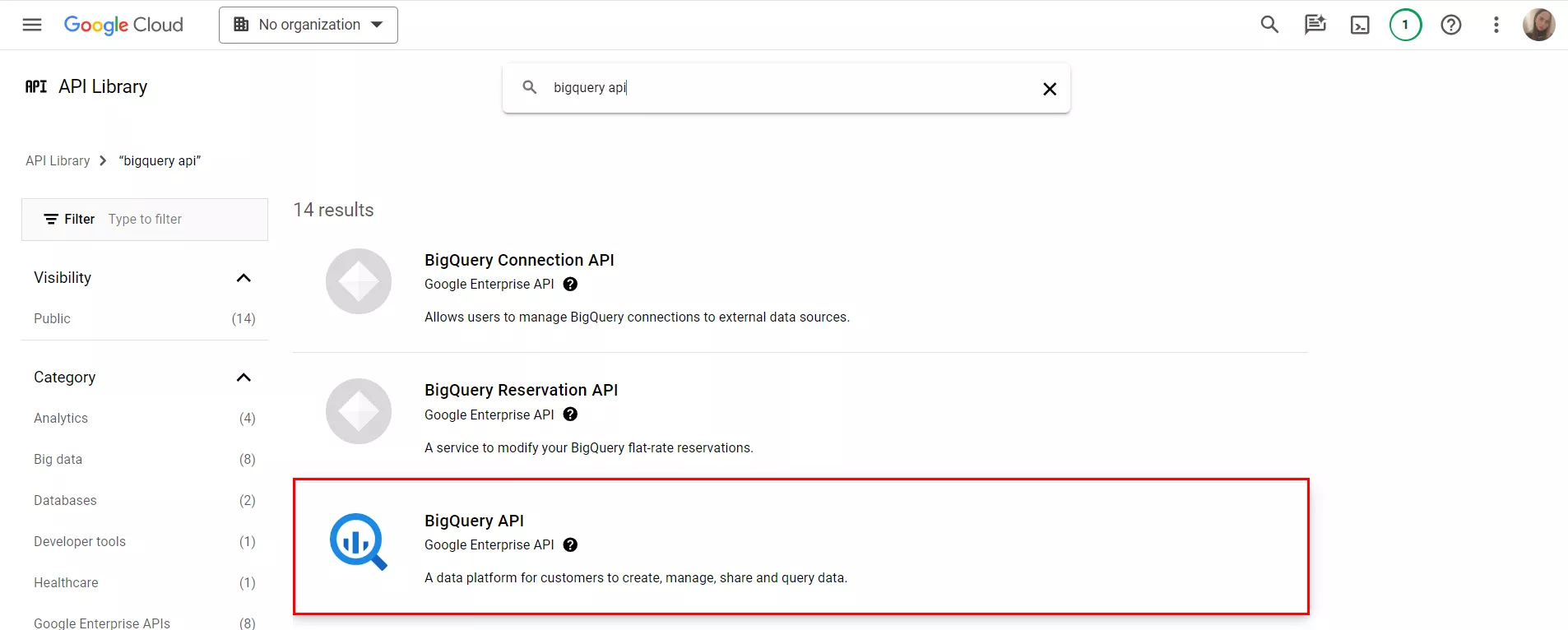Click BigQuery Connection API placeholder icon
This screenshot has width=1568, height=630.
pyautogui.click(x=359, y=281)
